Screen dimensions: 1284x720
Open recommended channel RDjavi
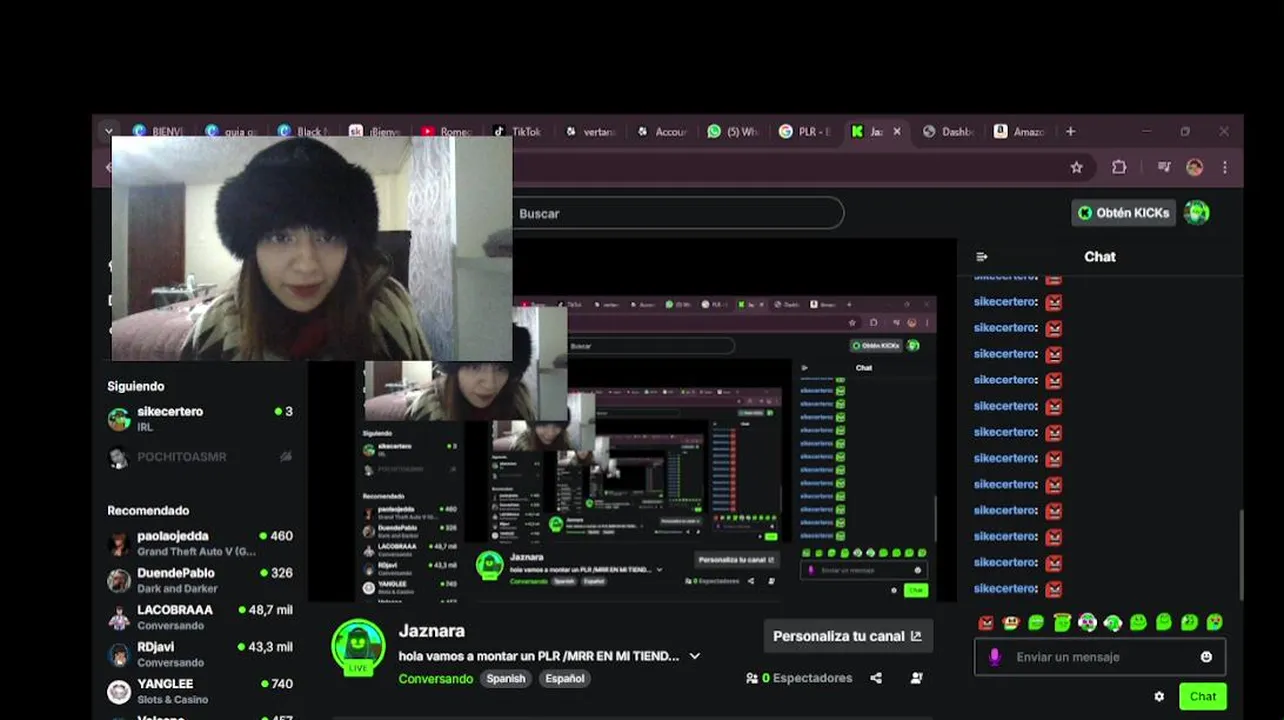click(x=200, y=654)
